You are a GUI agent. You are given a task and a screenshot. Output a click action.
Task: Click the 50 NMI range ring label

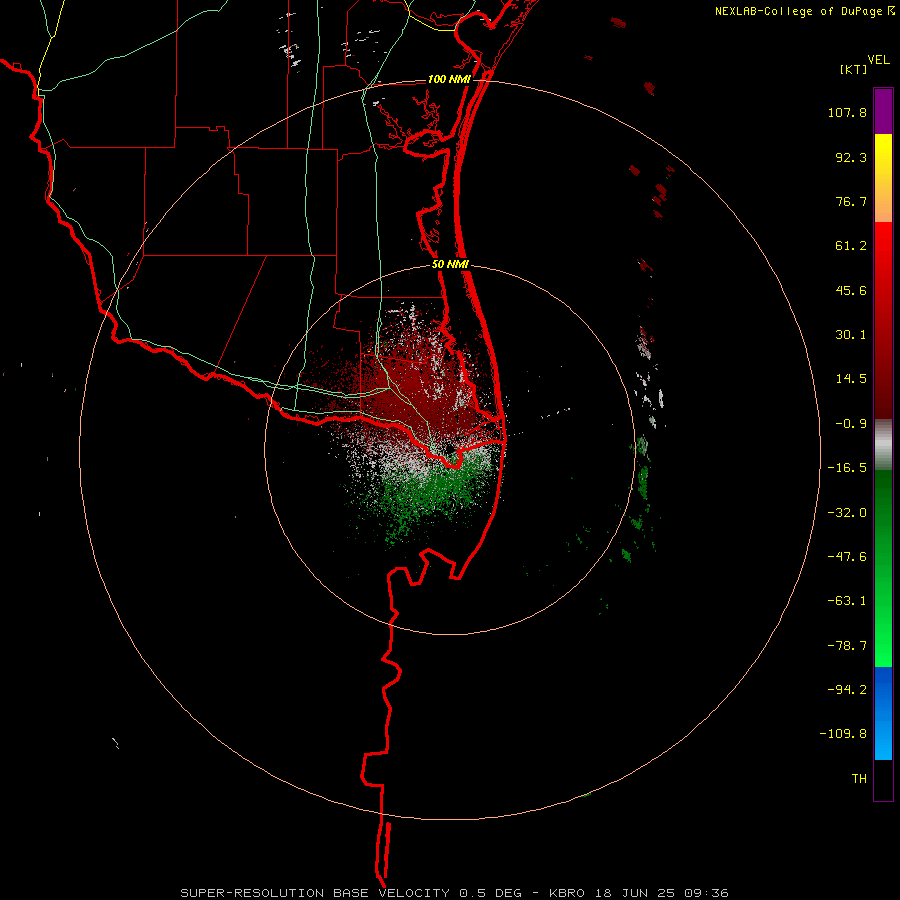(x=451, y=265)
